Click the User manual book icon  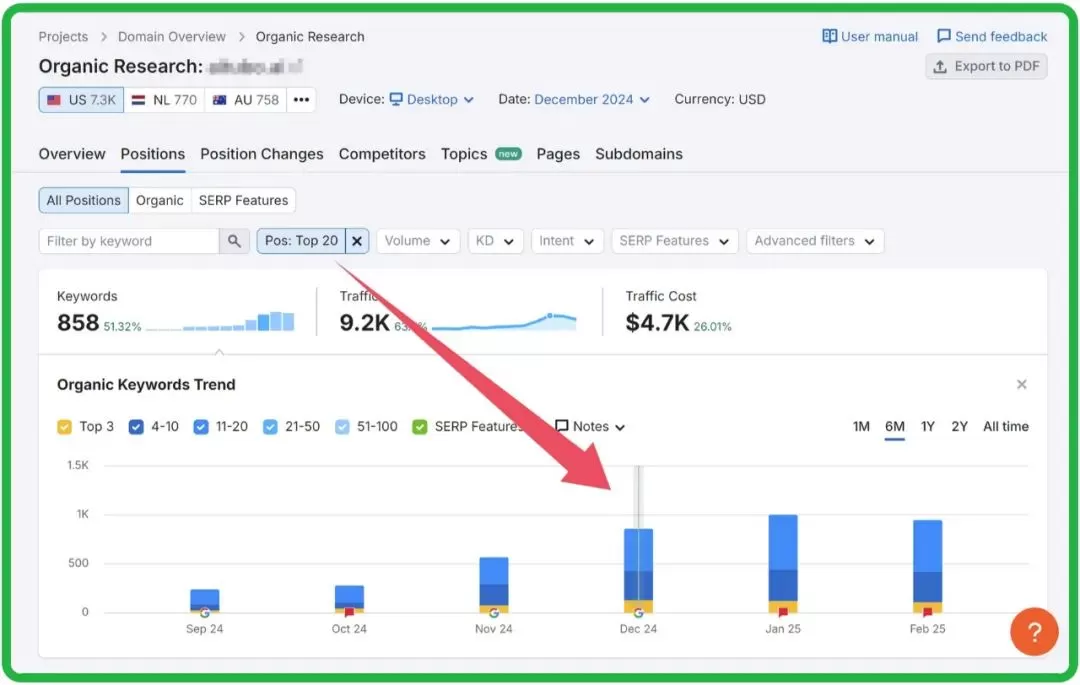(829, 36)
